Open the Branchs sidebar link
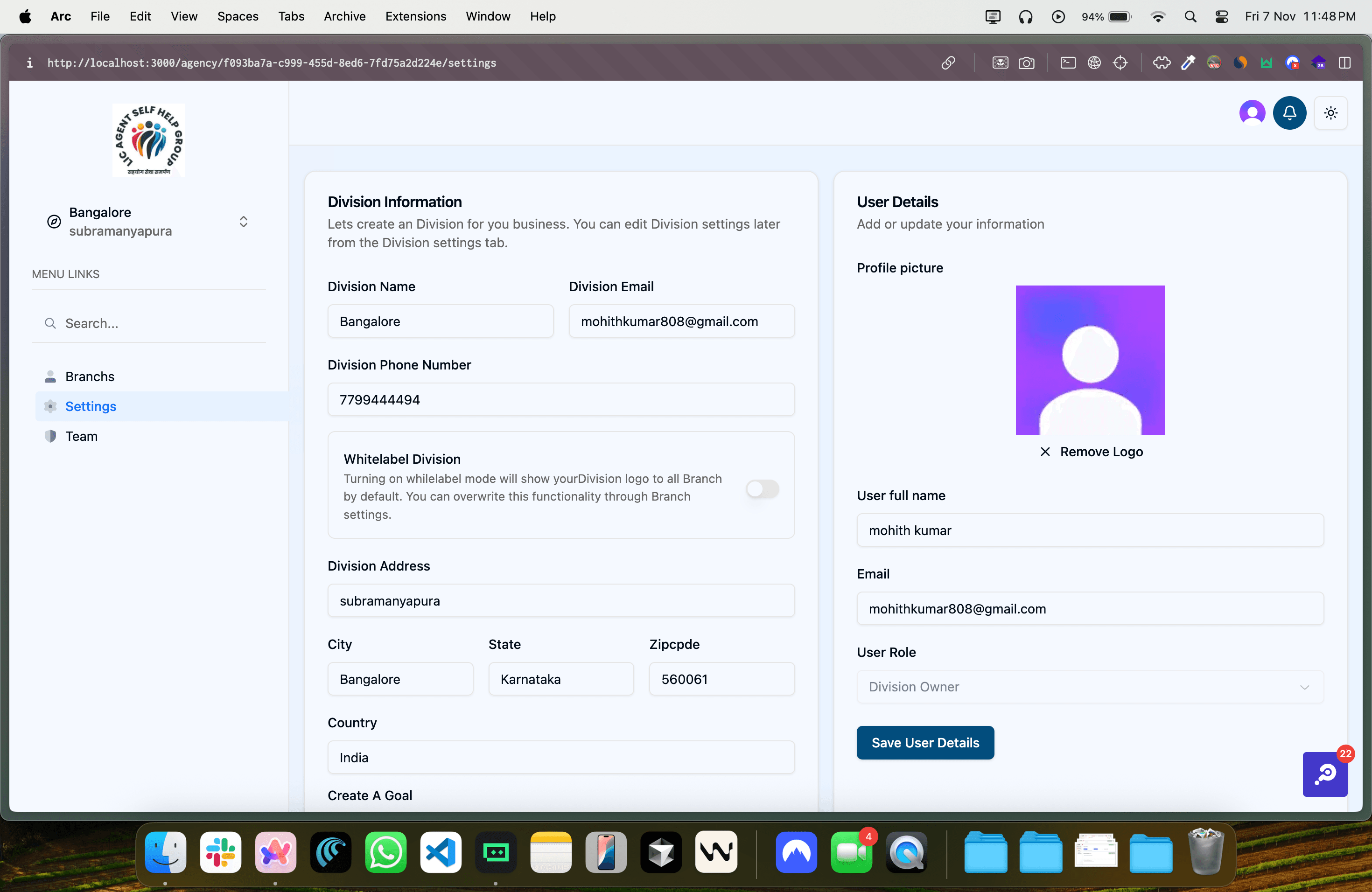This screenshot has height=892, width=1372. (89, 376)
